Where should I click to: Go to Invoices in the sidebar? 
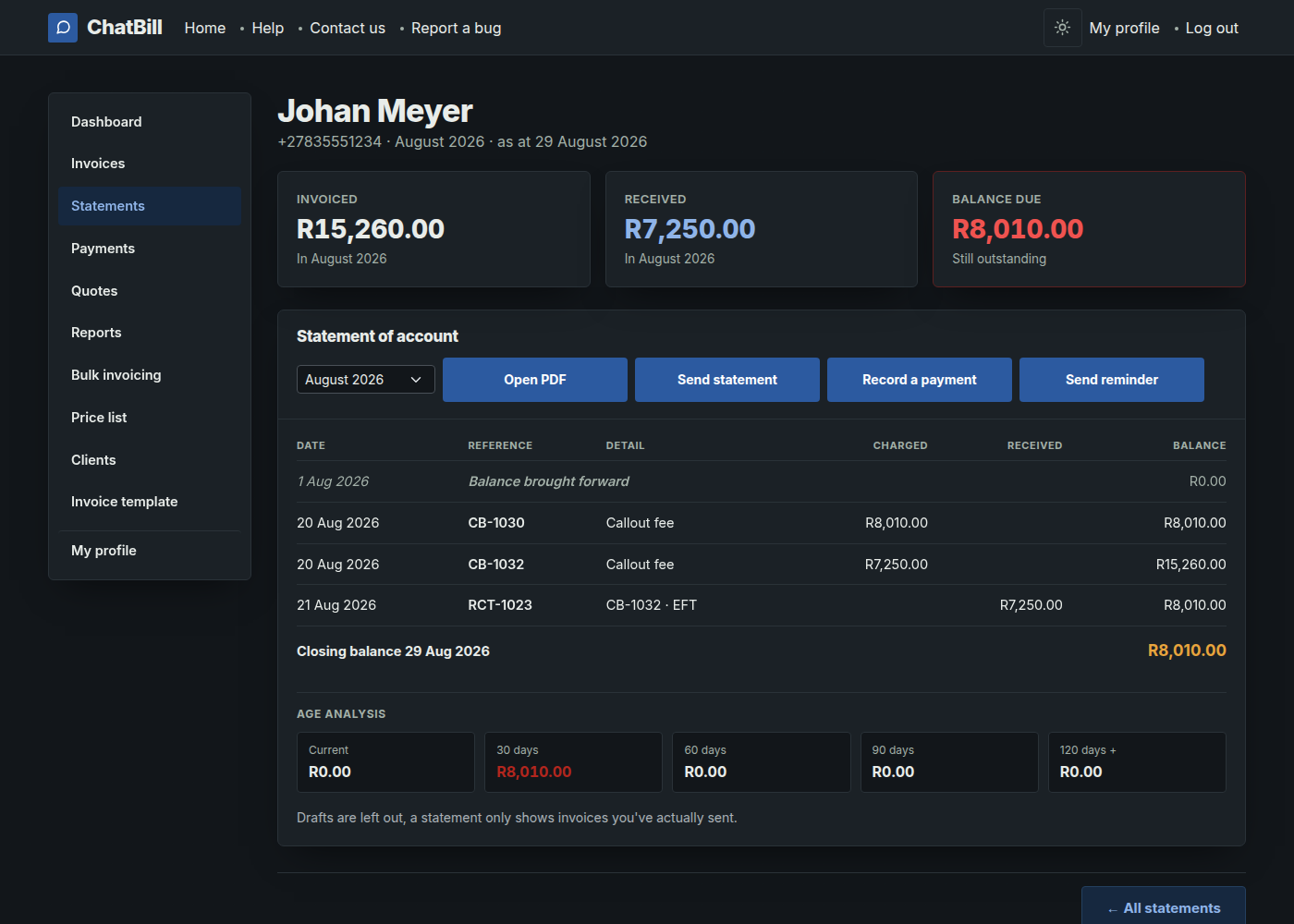coord(150,164)
